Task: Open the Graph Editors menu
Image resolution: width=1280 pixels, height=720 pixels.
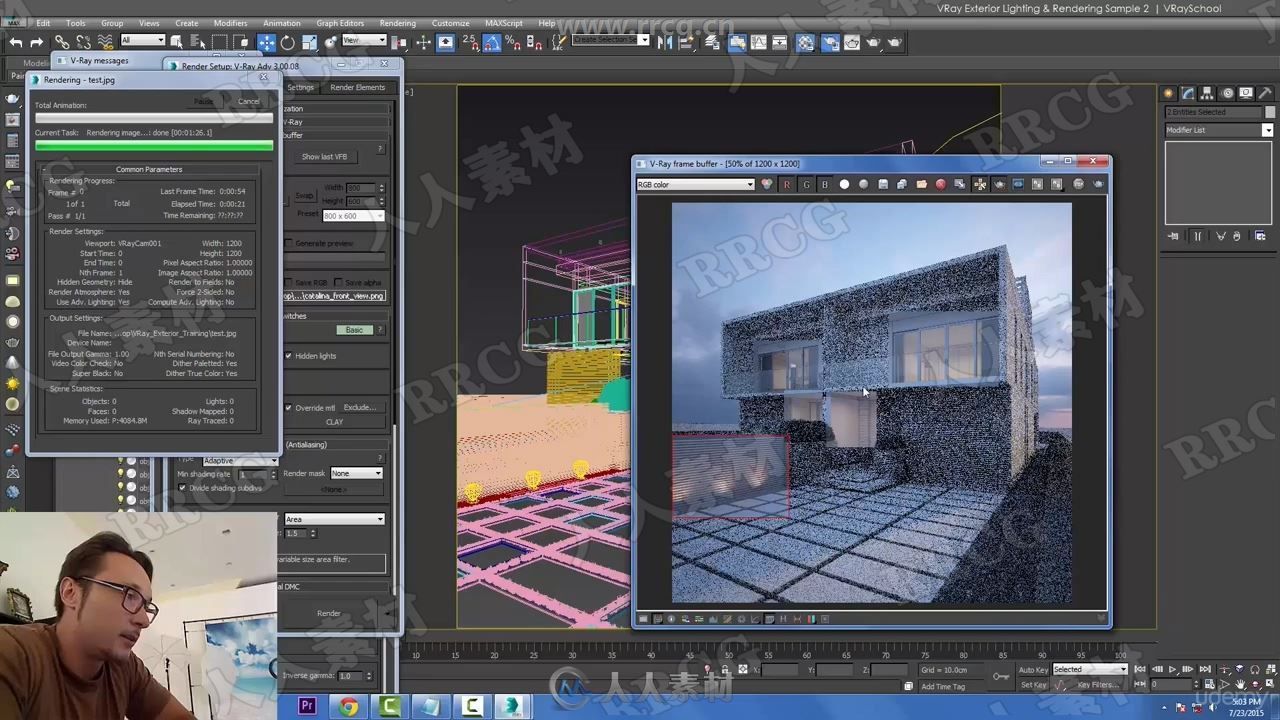Action: coord(340,23)
